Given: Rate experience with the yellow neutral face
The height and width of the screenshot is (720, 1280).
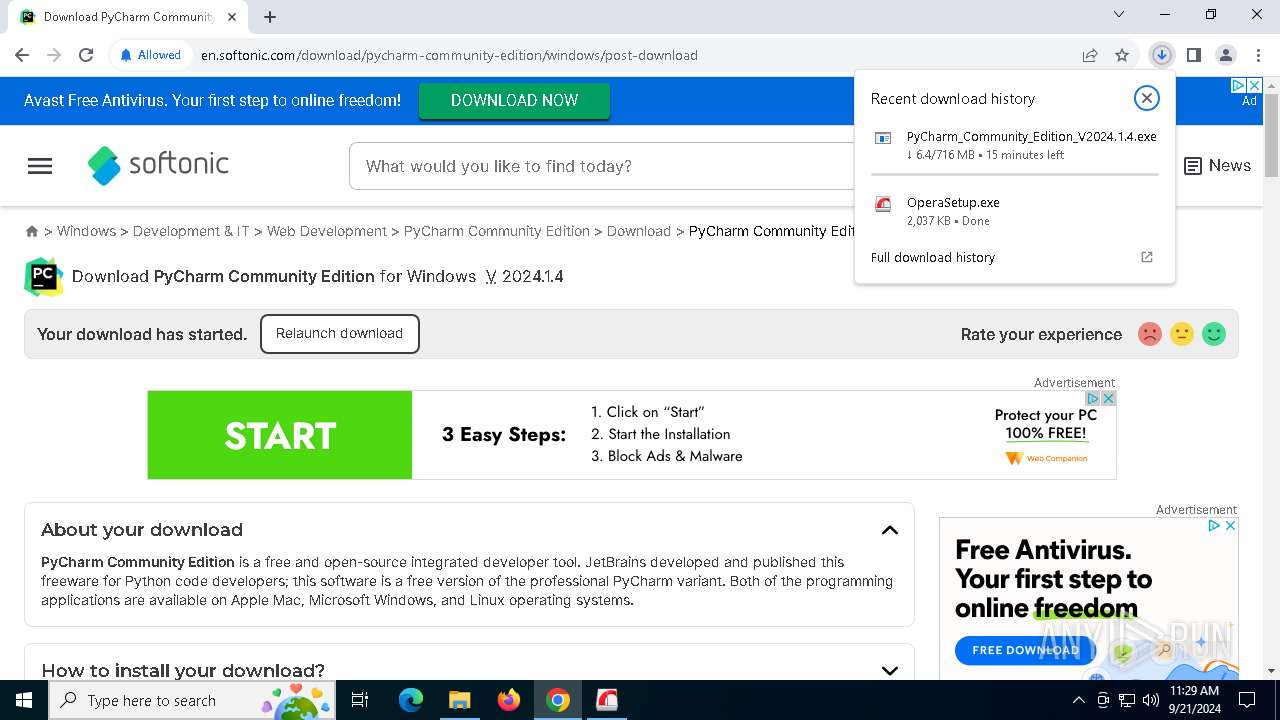Looking at the screenshot, I should tap(1182, 334).
